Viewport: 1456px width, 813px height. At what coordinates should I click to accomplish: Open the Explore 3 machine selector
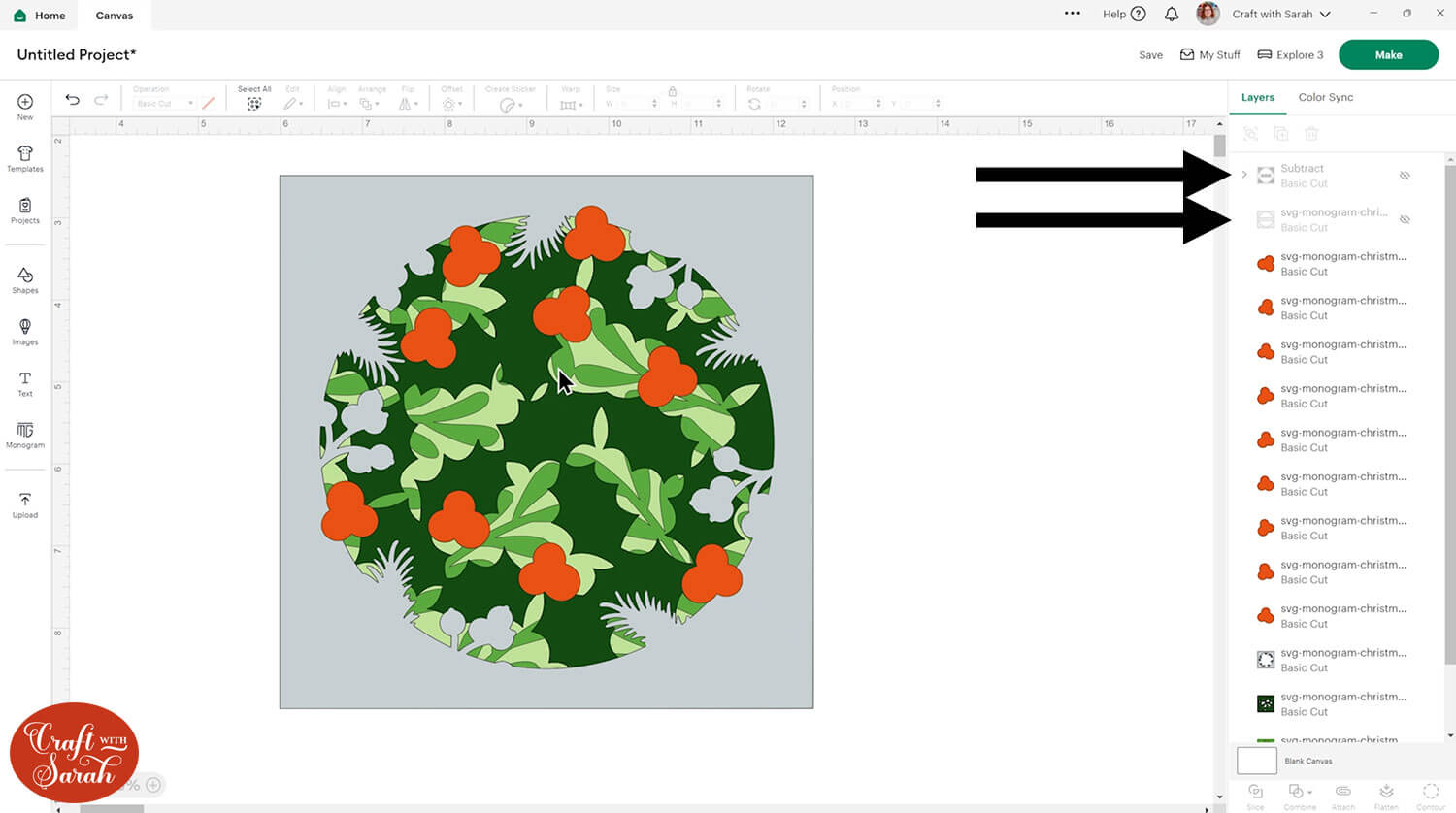[x=1290, y=55]
